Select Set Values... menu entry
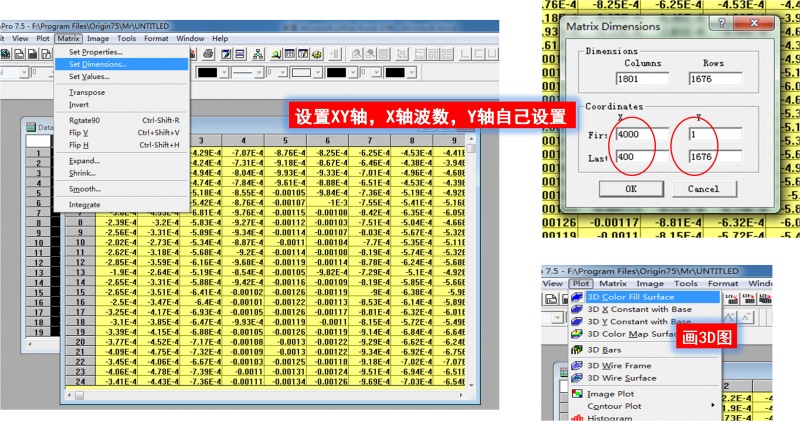 pos(121,77)
